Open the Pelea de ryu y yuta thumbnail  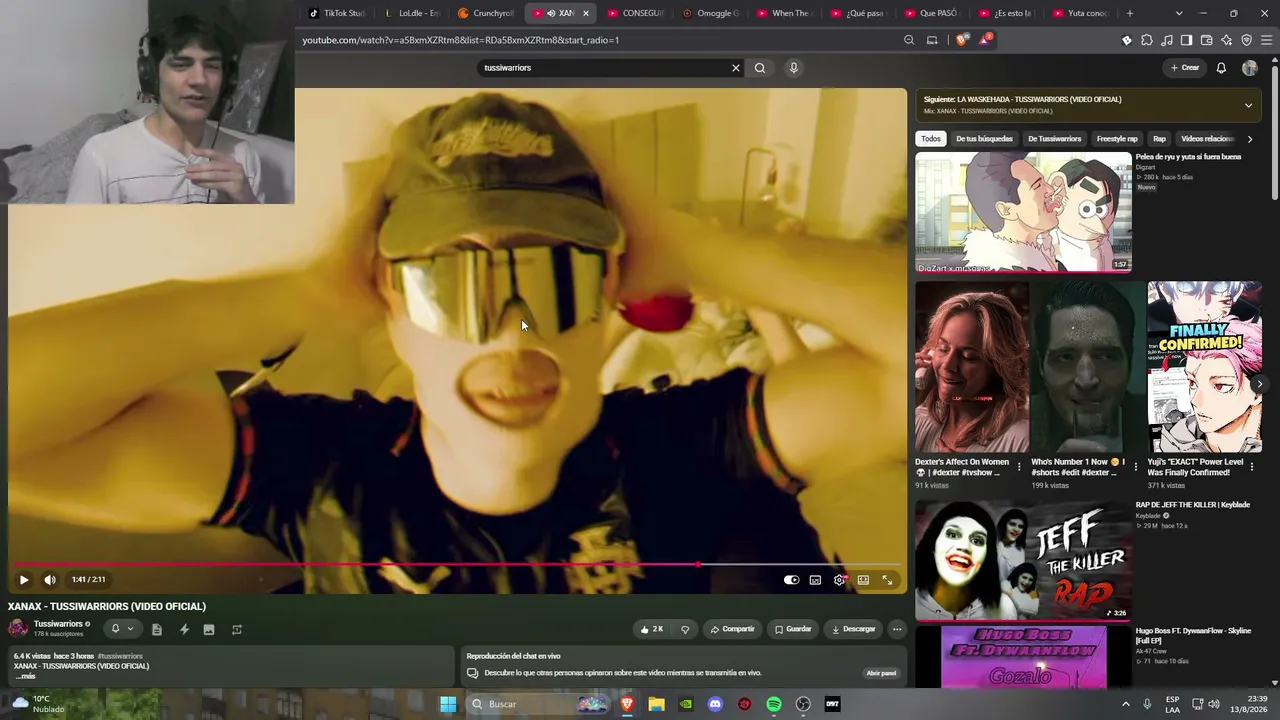(x=1023, y=212)
